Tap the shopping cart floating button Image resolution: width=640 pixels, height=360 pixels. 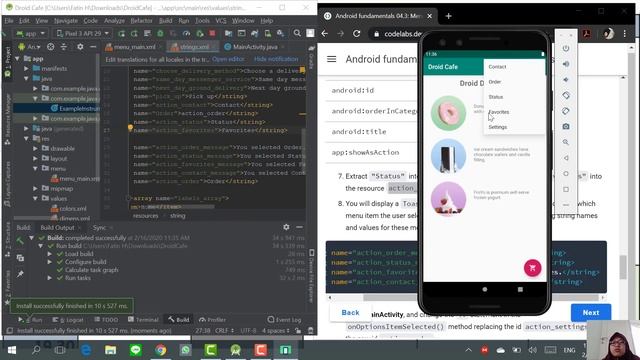click(532, 268)
